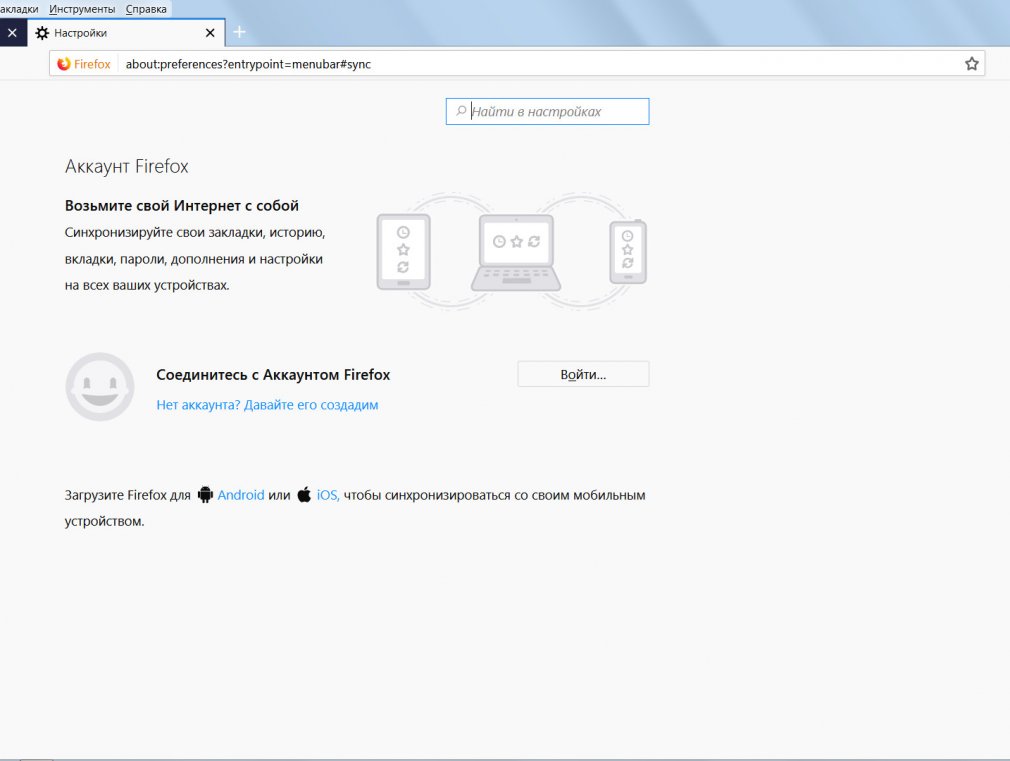
Task: Click 'Возьмите свой Интернет с собой' text
Action: coord(182,206)
